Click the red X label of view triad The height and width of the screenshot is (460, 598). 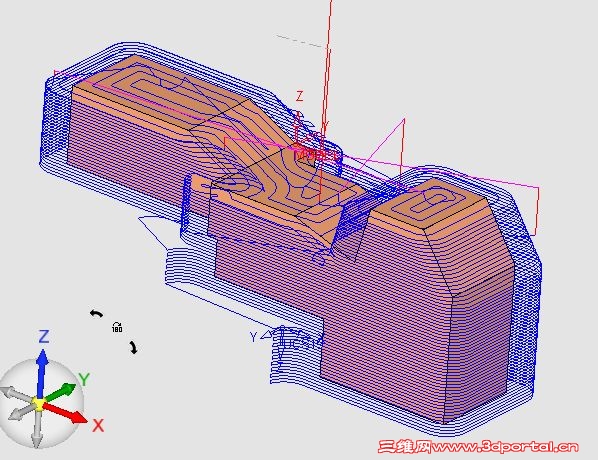click(x=98, y=425)
